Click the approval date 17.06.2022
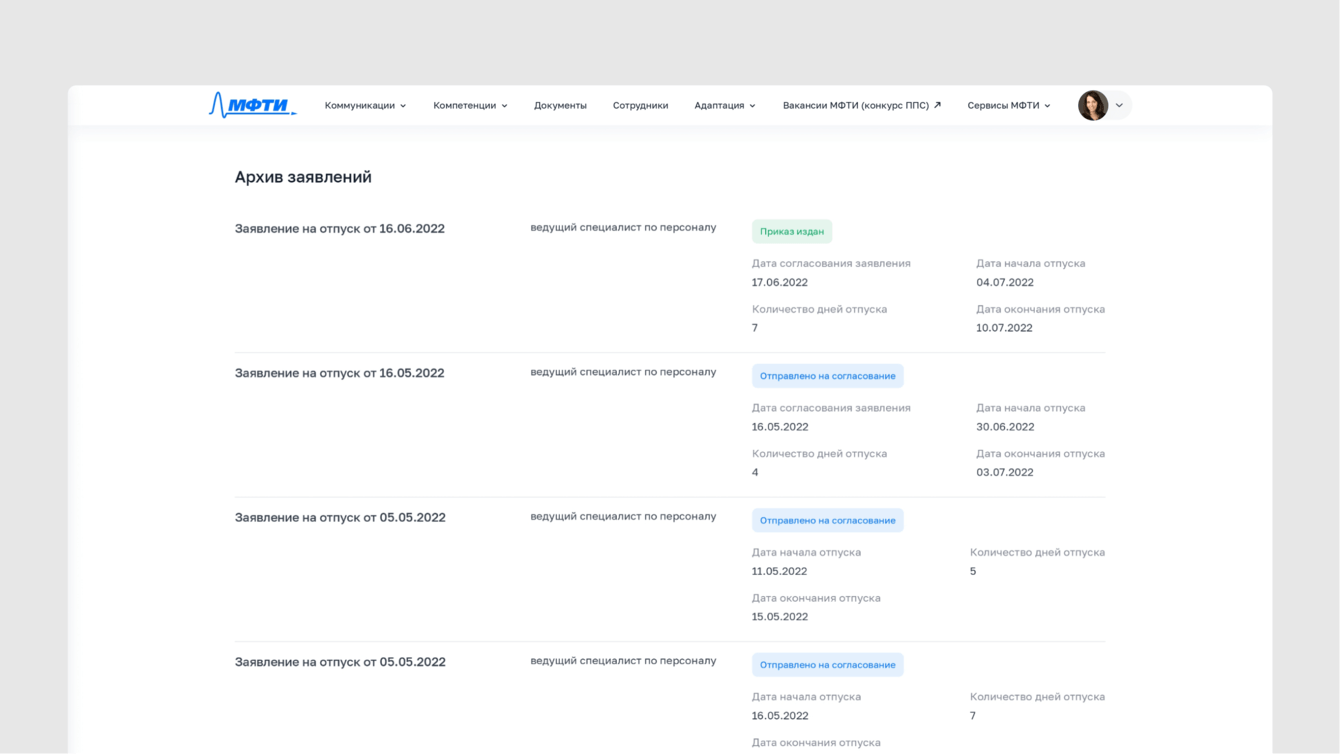 [779, 282]
